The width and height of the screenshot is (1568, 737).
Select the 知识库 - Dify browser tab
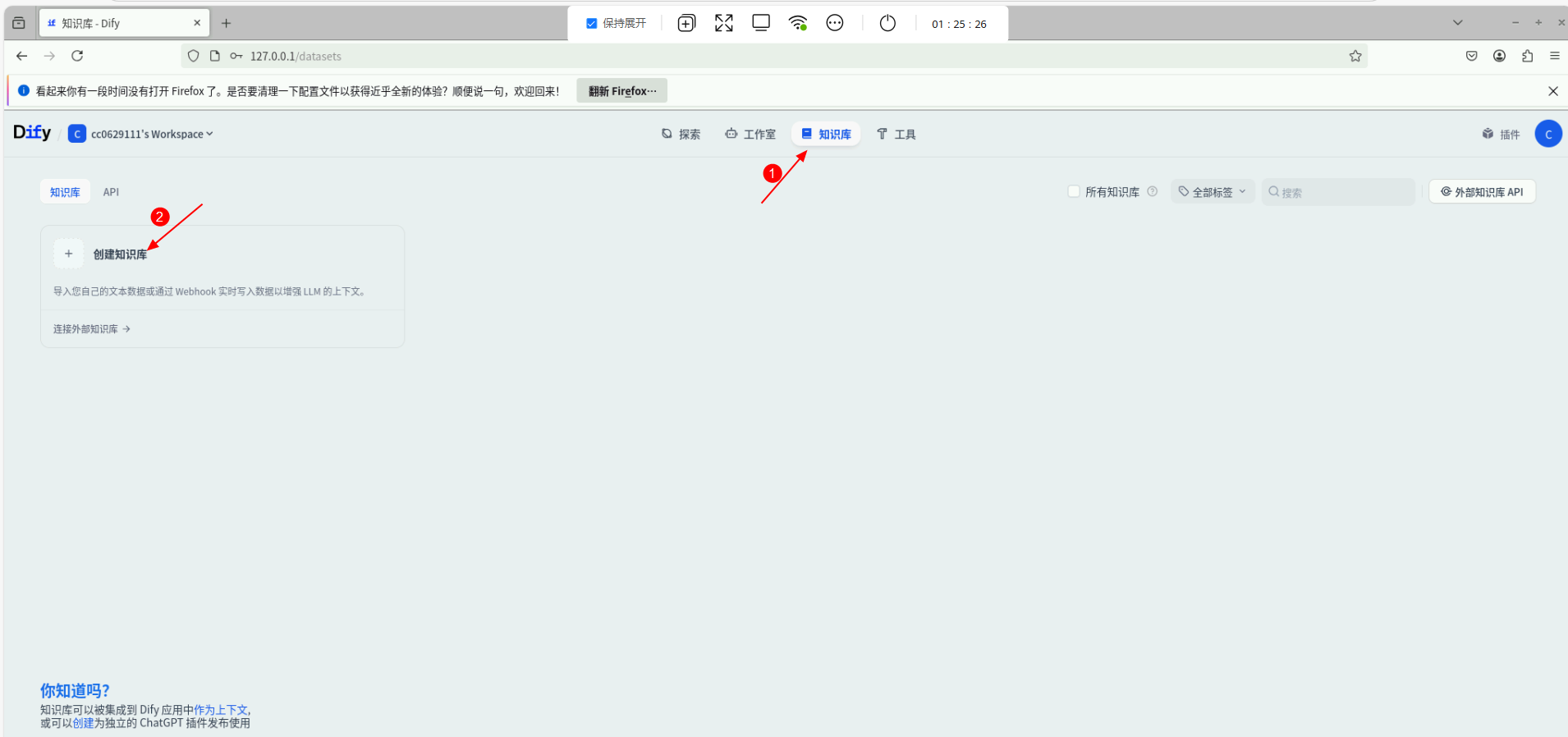tap(124, 23)
